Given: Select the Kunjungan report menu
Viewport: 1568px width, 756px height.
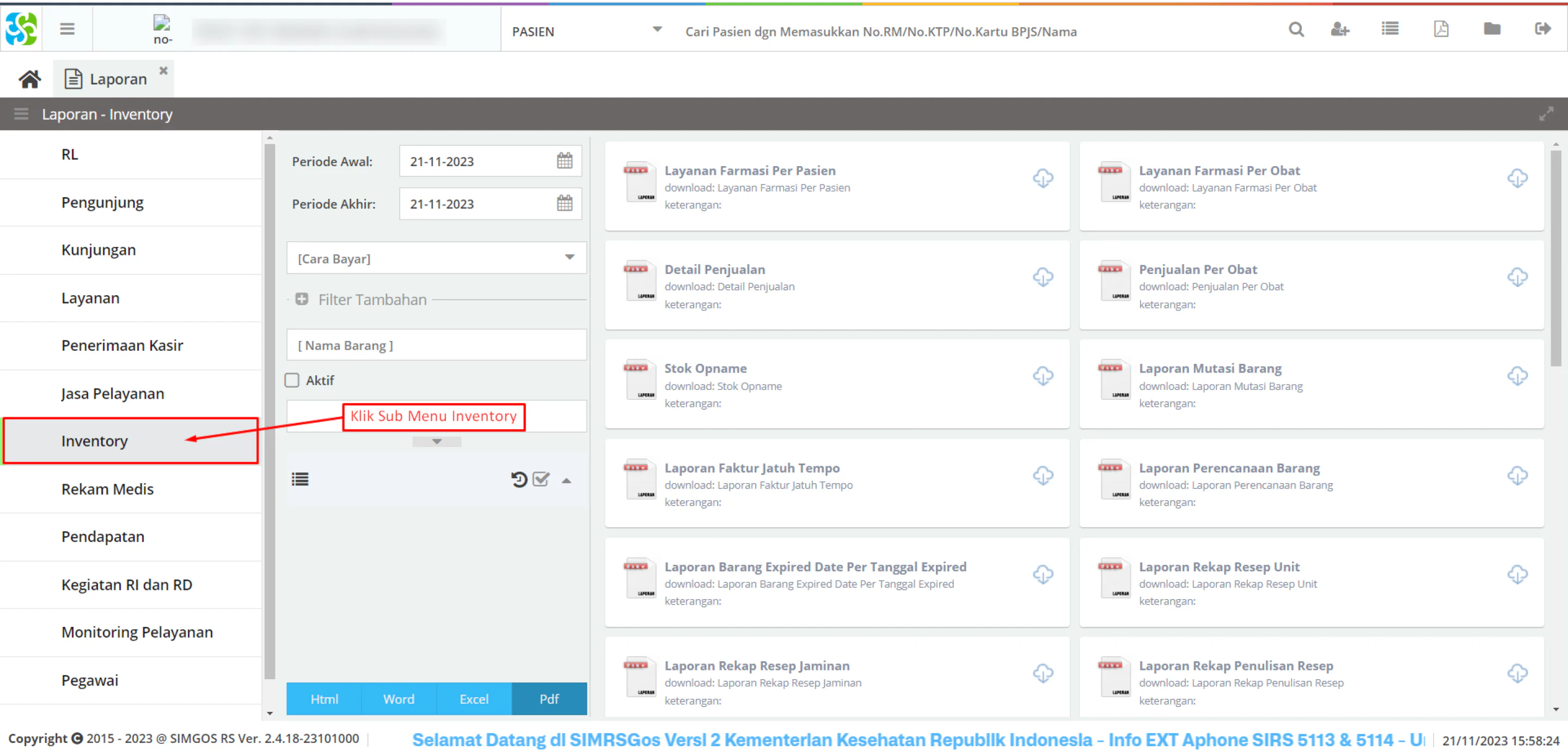Looking at the screenshot, I should pos(131,250).
